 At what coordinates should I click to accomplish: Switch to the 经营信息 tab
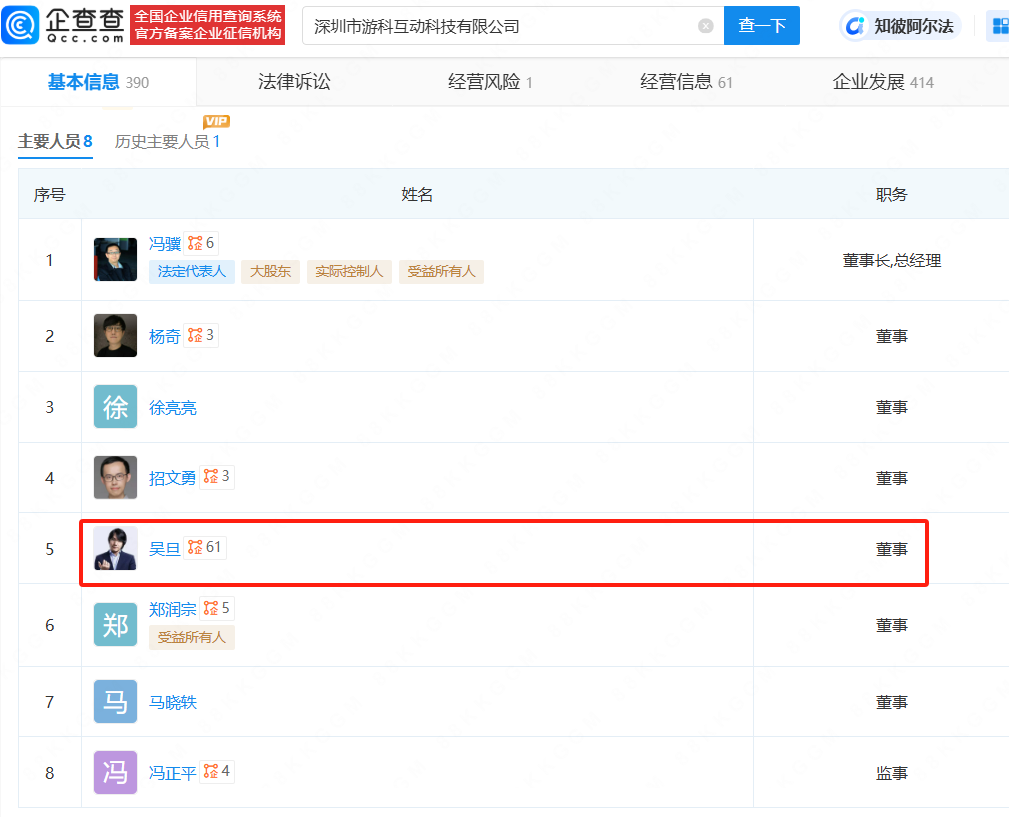(x=686, y=82)
